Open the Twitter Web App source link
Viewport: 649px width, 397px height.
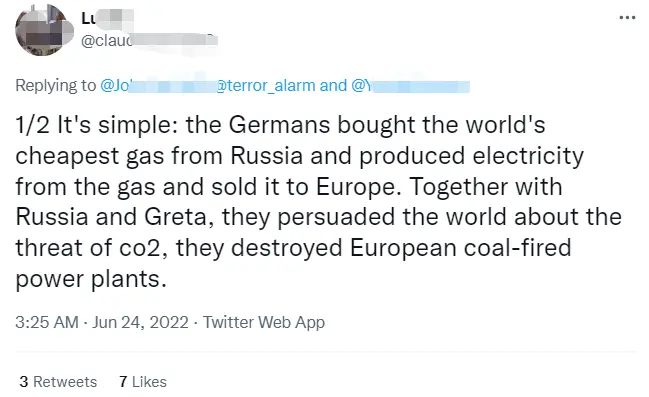pos(264,322)
